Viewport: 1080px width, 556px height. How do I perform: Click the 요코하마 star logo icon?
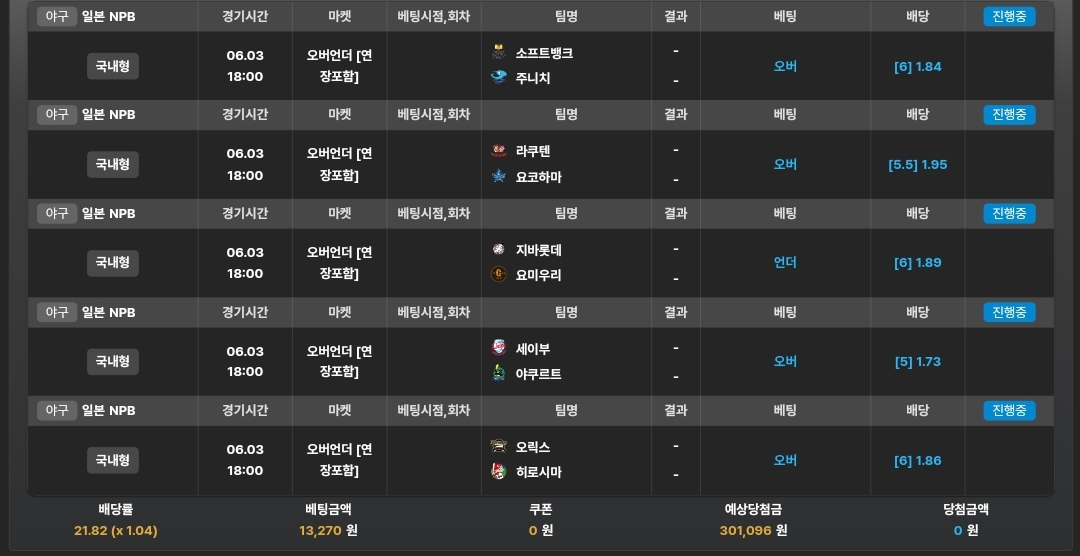[499, 176]
